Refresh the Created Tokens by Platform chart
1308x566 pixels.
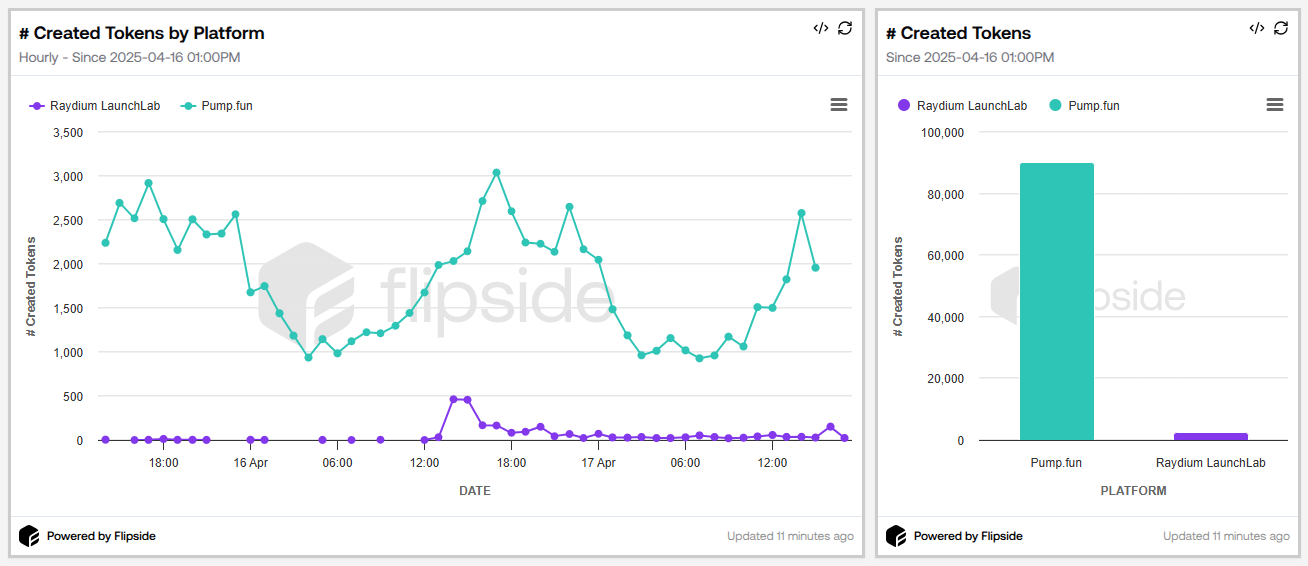(845, 28)
